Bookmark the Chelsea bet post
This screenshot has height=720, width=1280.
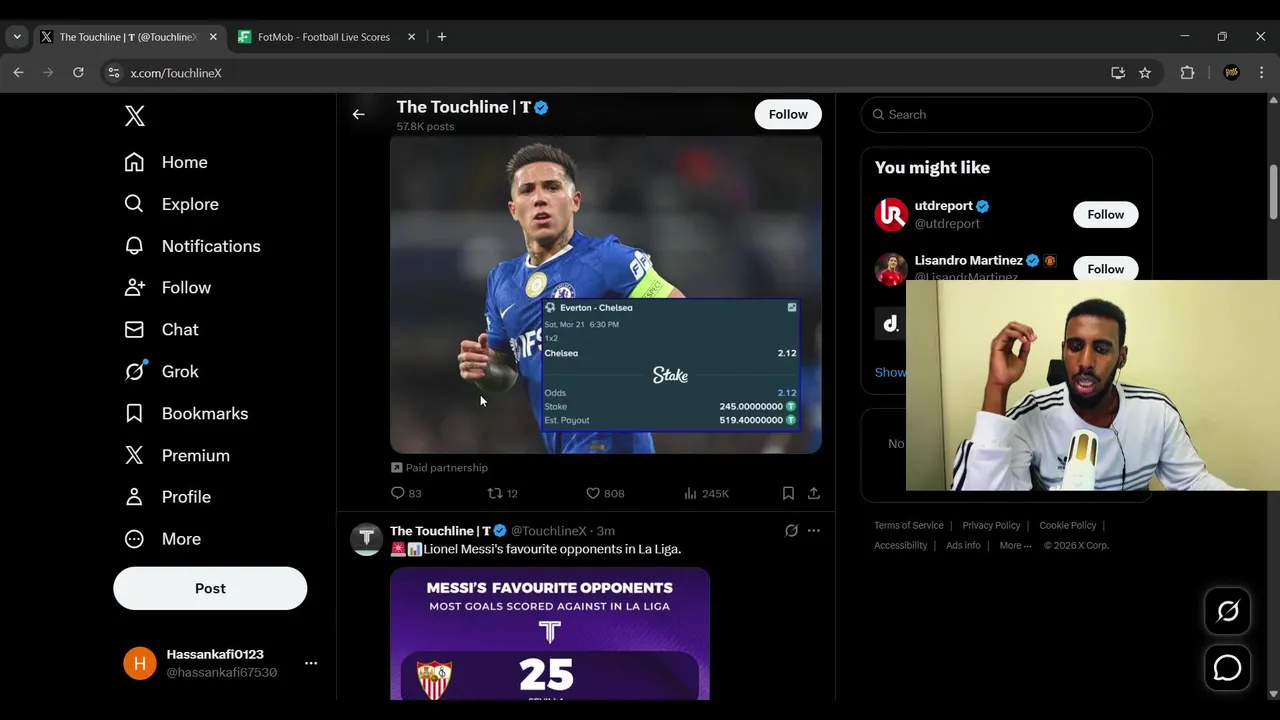pos(788,493)
